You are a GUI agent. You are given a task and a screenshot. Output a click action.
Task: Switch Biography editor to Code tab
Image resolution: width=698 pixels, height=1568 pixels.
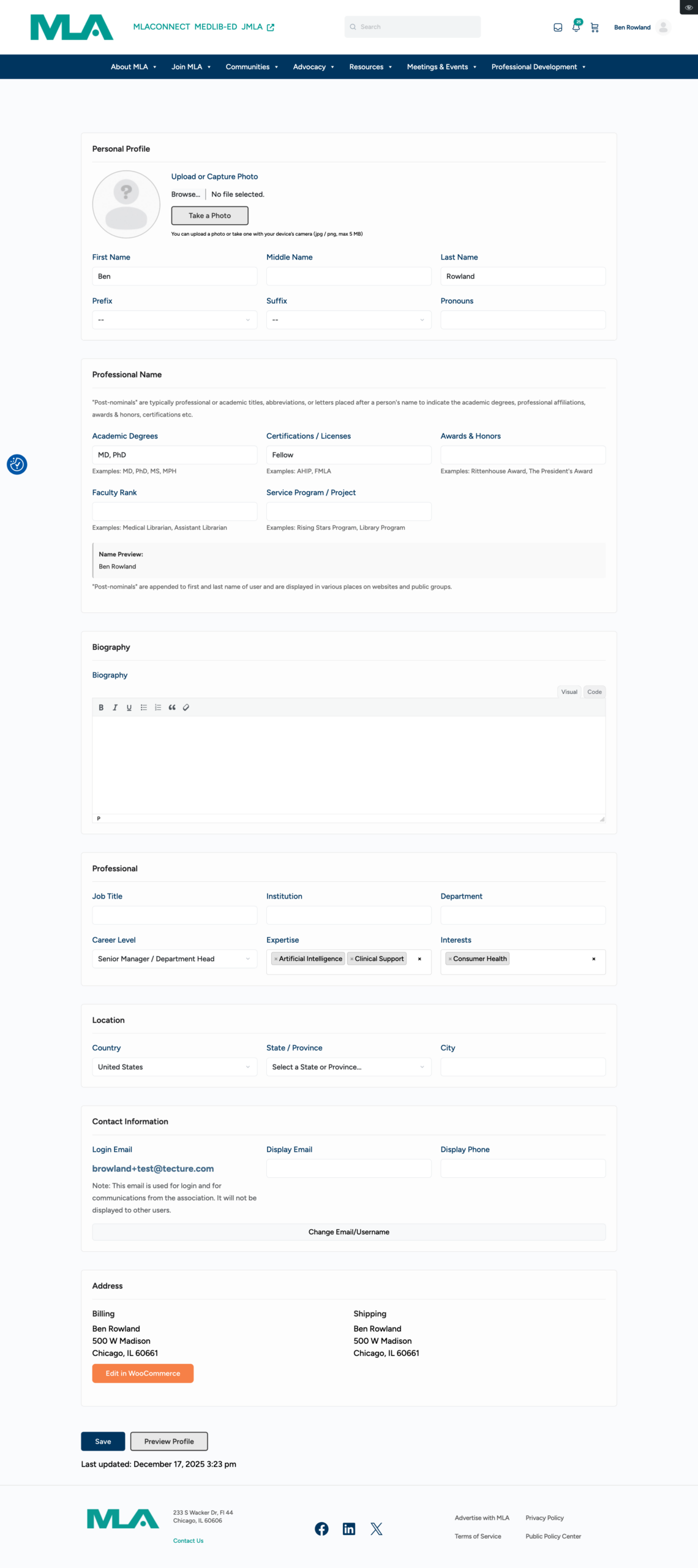(x=594, y=692)
